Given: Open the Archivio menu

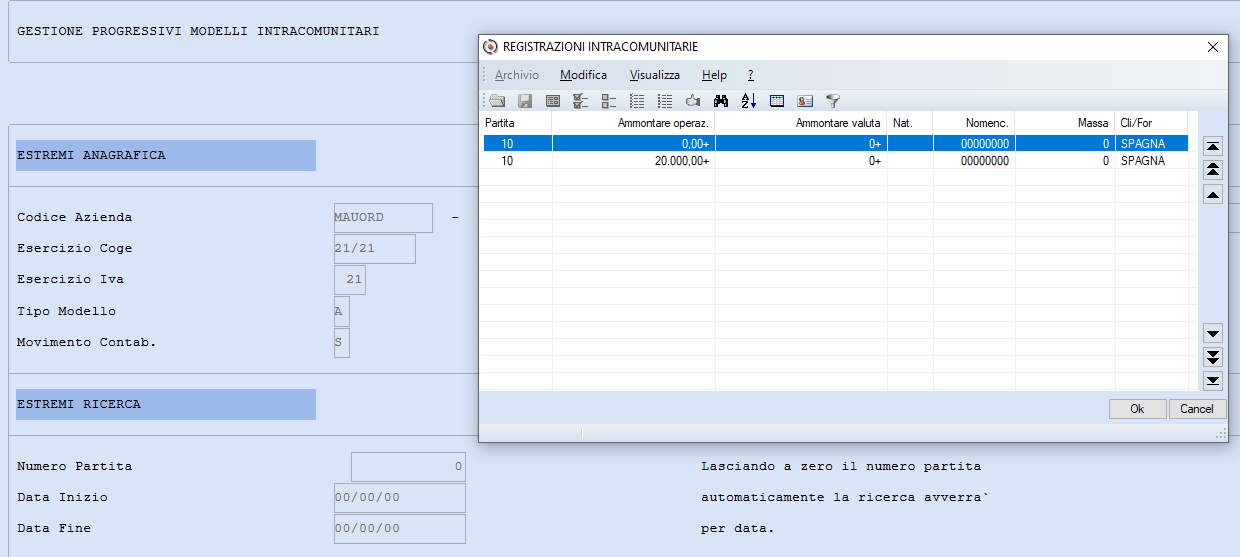Looking at the screenshot, I should point(517,75).
